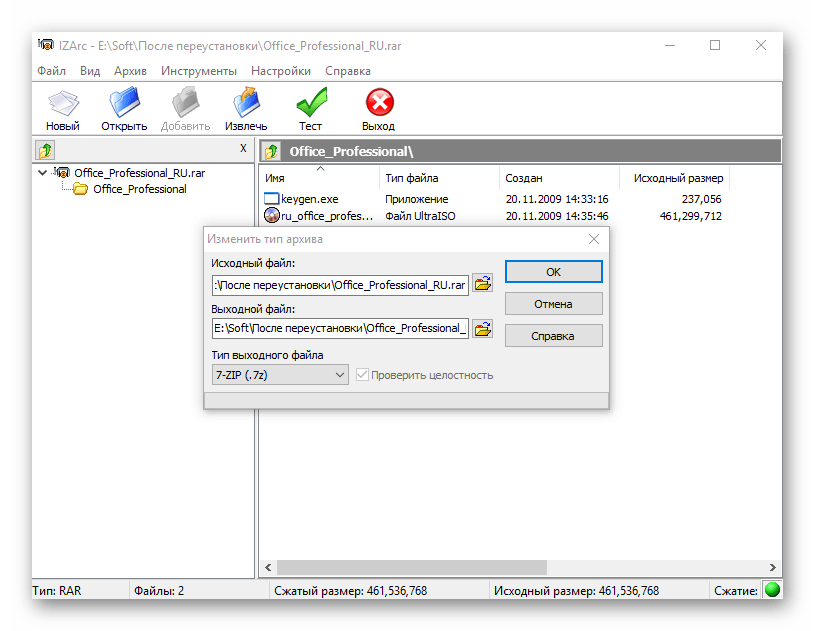The width and height of the screenshot is (815, 631).
Task: Click Сжатый размер: 461,536,768 in status bar
Action: click(x=350, y=591)
